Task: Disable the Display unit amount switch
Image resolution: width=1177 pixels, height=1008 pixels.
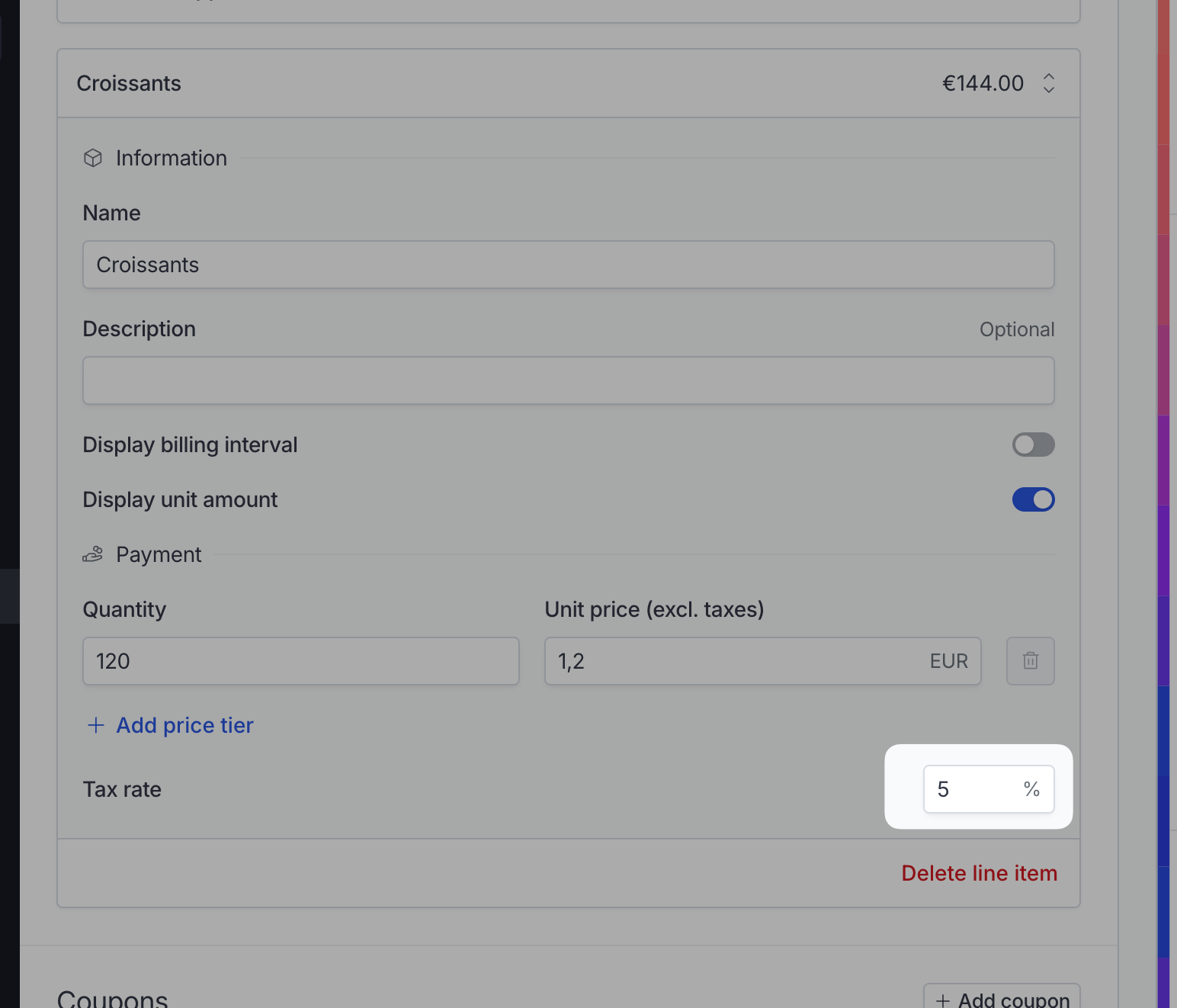Action: (x=1034, y=499)
